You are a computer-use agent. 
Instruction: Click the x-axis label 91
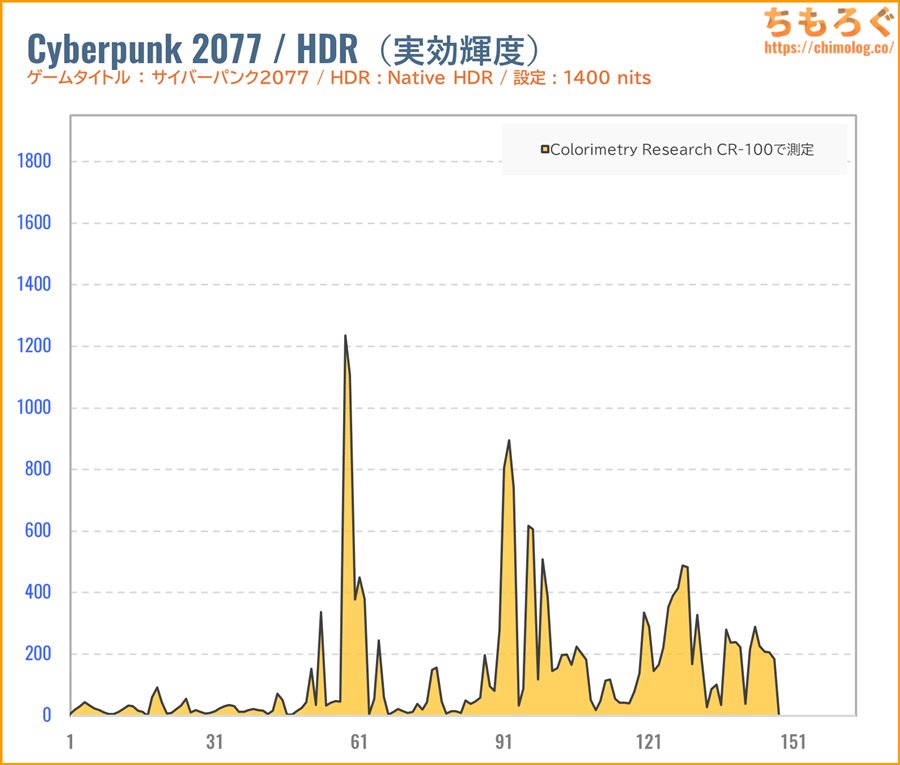click(x=504, y=742)
